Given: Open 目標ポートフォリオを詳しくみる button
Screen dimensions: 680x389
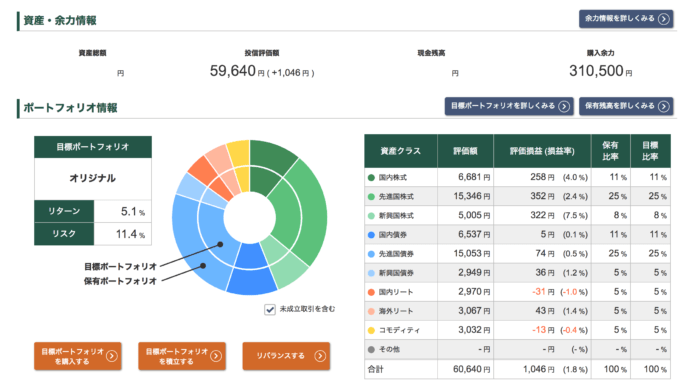Looking at the screenshot, I should pyautogui.click(x=509, y=106).
